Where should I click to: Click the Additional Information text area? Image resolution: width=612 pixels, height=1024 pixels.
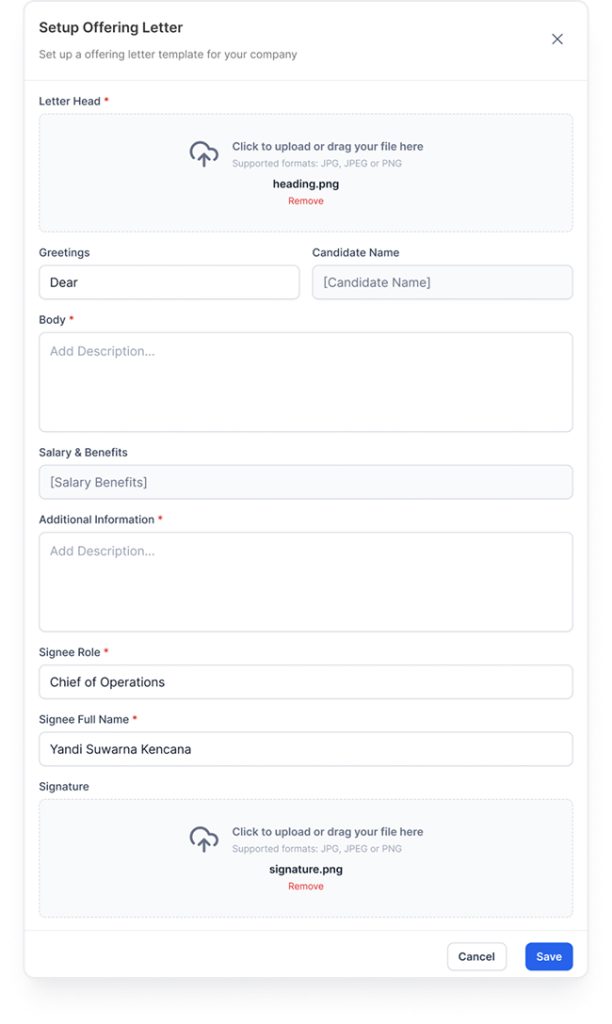(x=306, y=582)
